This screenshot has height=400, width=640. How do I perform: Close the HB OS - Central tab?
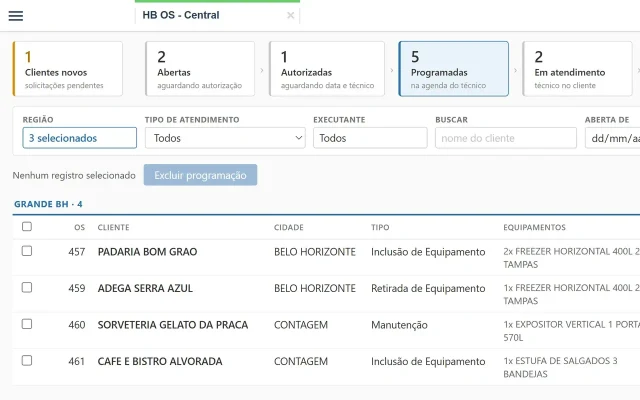tap(291, 16)
